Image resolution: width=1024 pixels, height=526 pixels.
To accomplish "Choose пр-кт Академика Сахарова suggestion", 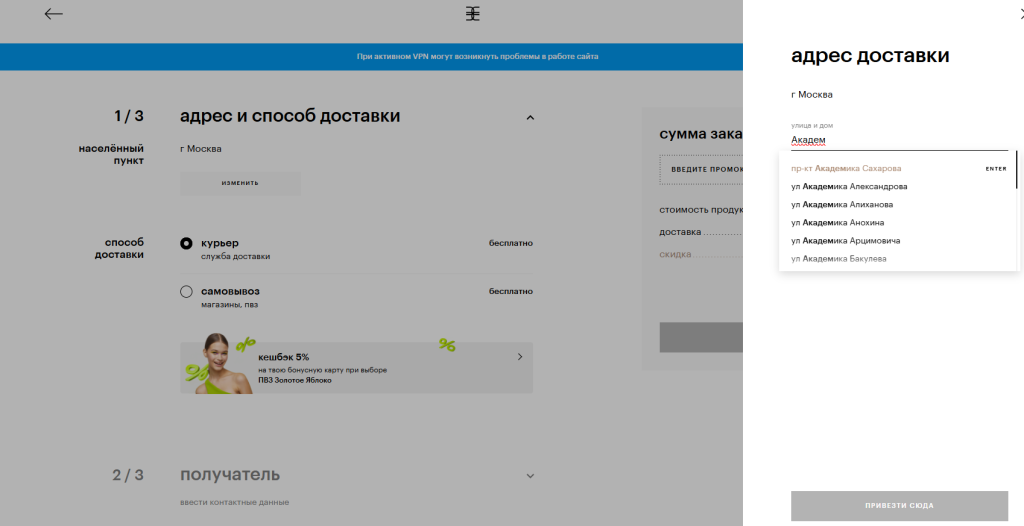I will [846, 169].
